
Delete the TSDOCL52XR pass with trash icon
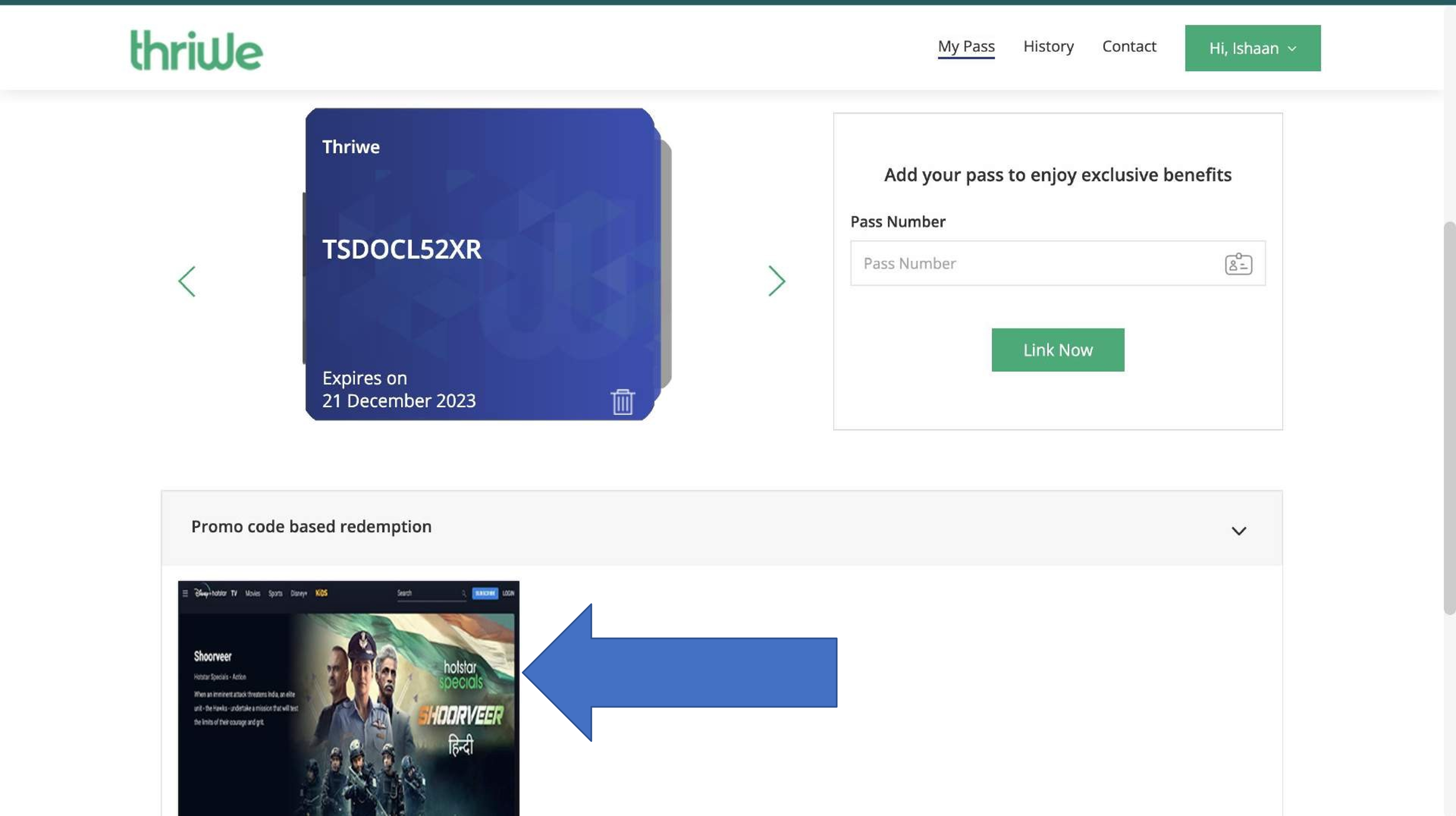622,402
